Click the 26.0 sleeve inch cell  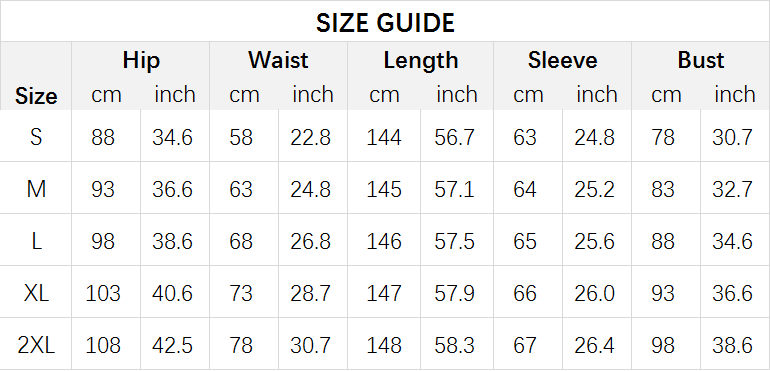tap(595, 294)
